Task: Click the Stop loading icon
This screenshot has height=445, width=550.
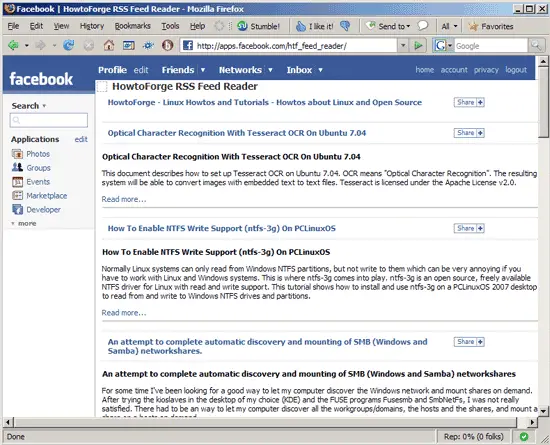Action: [89, 45]
